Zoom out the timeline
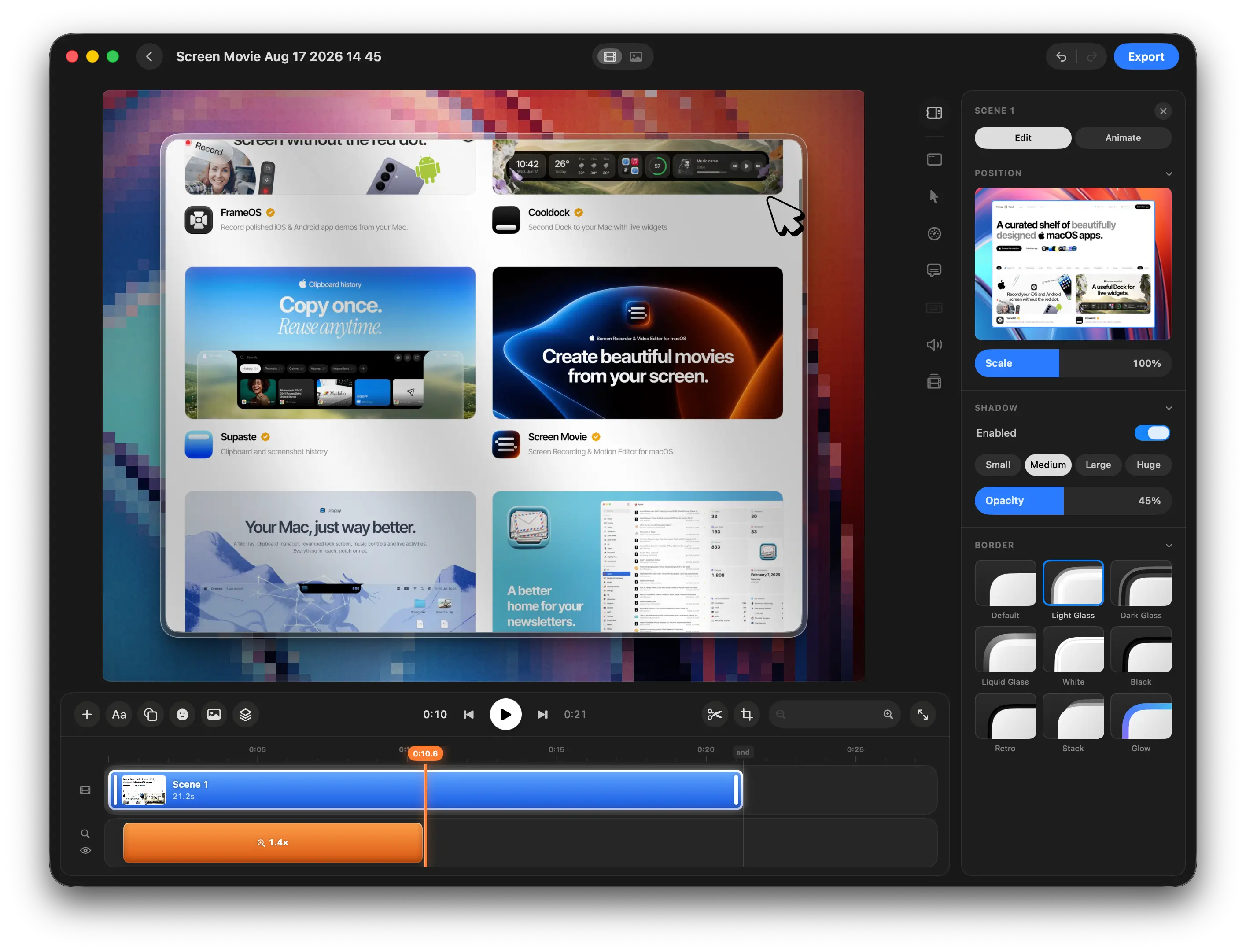Image resolution: width=1246 pixels, height=952 pixels. [781, 715]
